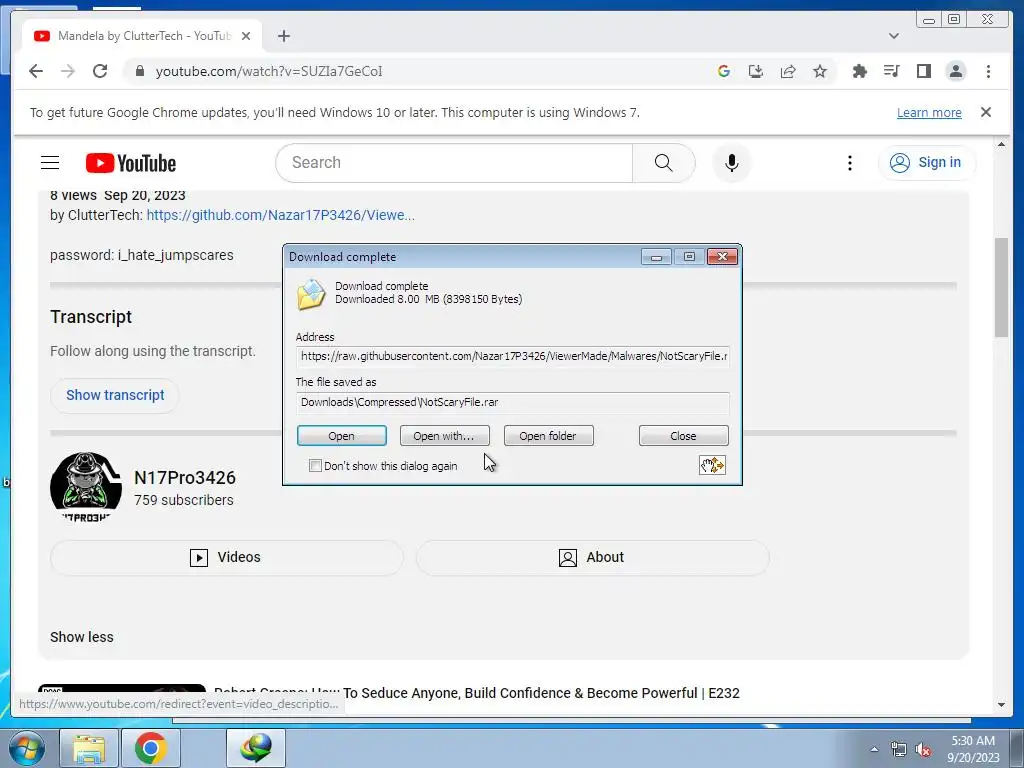1024x768 pixels.
Task: Open the channel About button
Action: click(592, 557)
